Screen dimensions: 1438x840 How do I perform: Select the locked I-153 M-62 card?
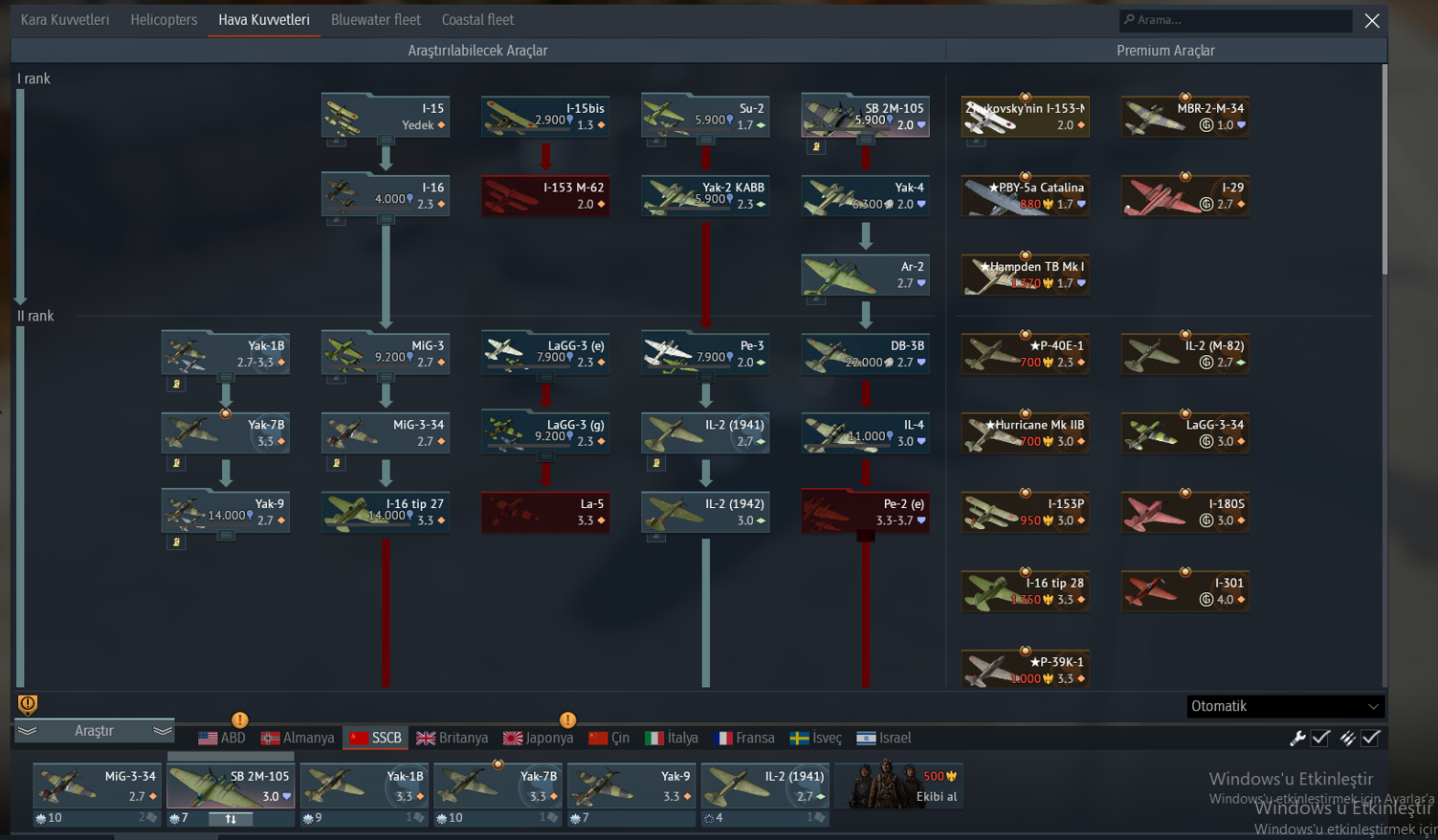pyautogui.click(x=546, y=196)
